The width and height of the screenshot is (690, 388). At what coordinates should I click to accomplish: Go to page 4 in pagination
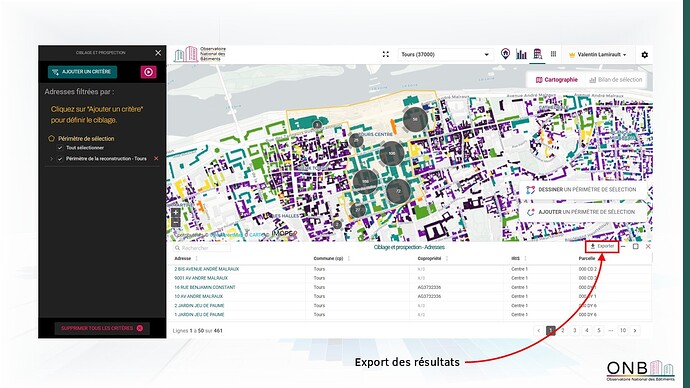click(587, 330)
